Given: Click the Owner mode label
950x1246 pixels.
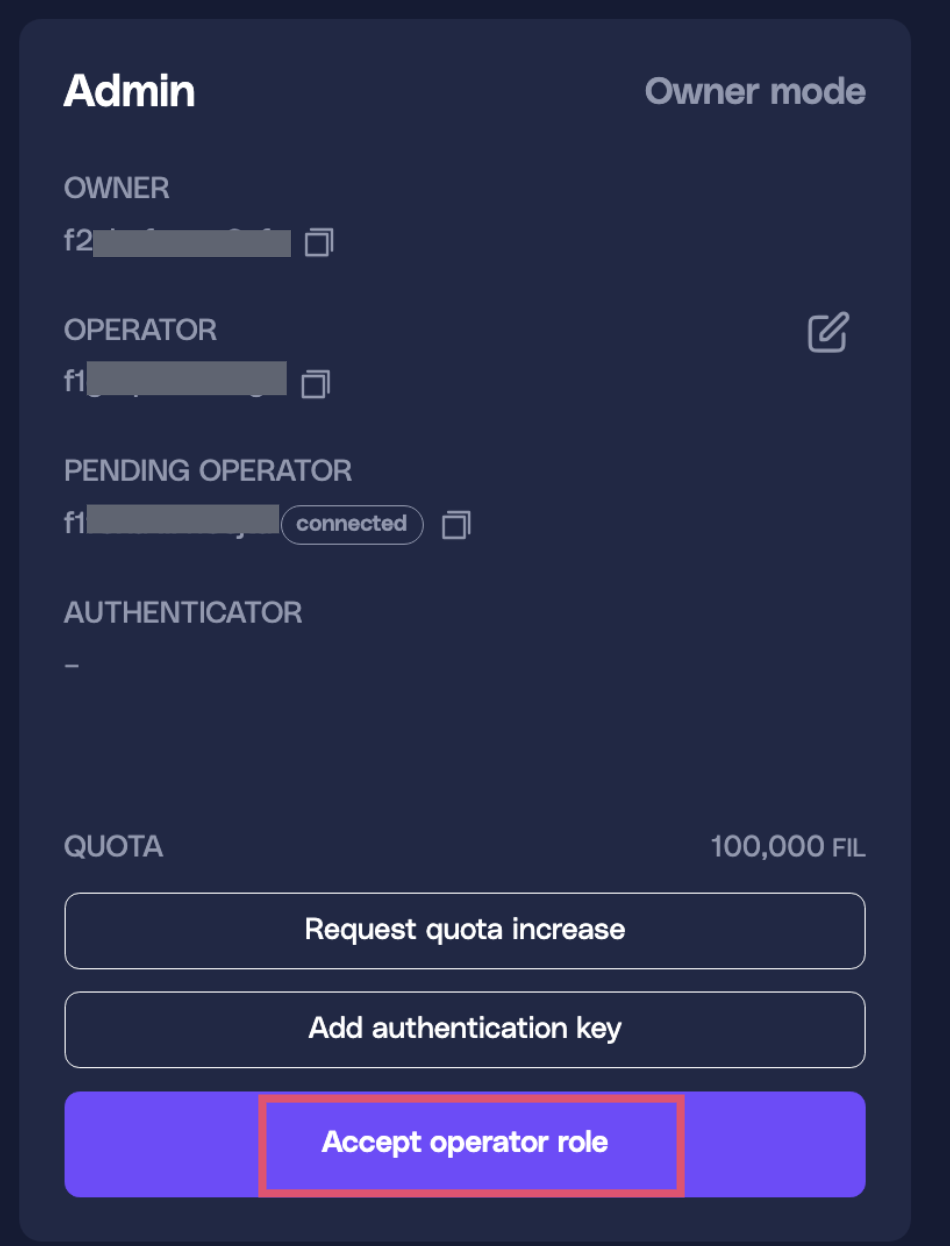Looking at the screenshot, I should click(755, 91).
